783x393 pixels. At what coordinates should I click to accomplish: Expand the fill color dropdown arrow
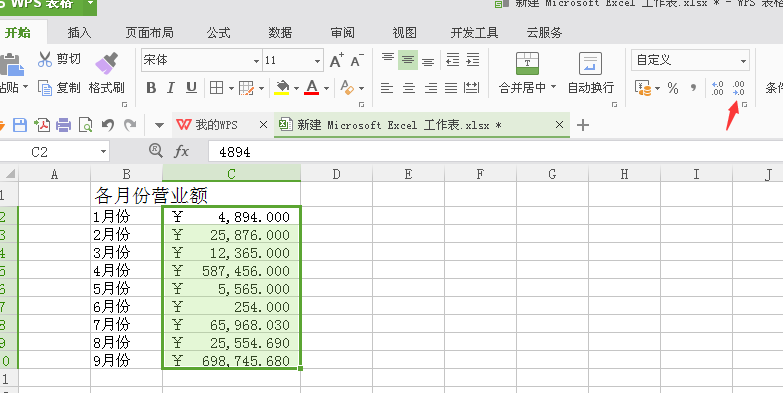(x=296, y=88)
